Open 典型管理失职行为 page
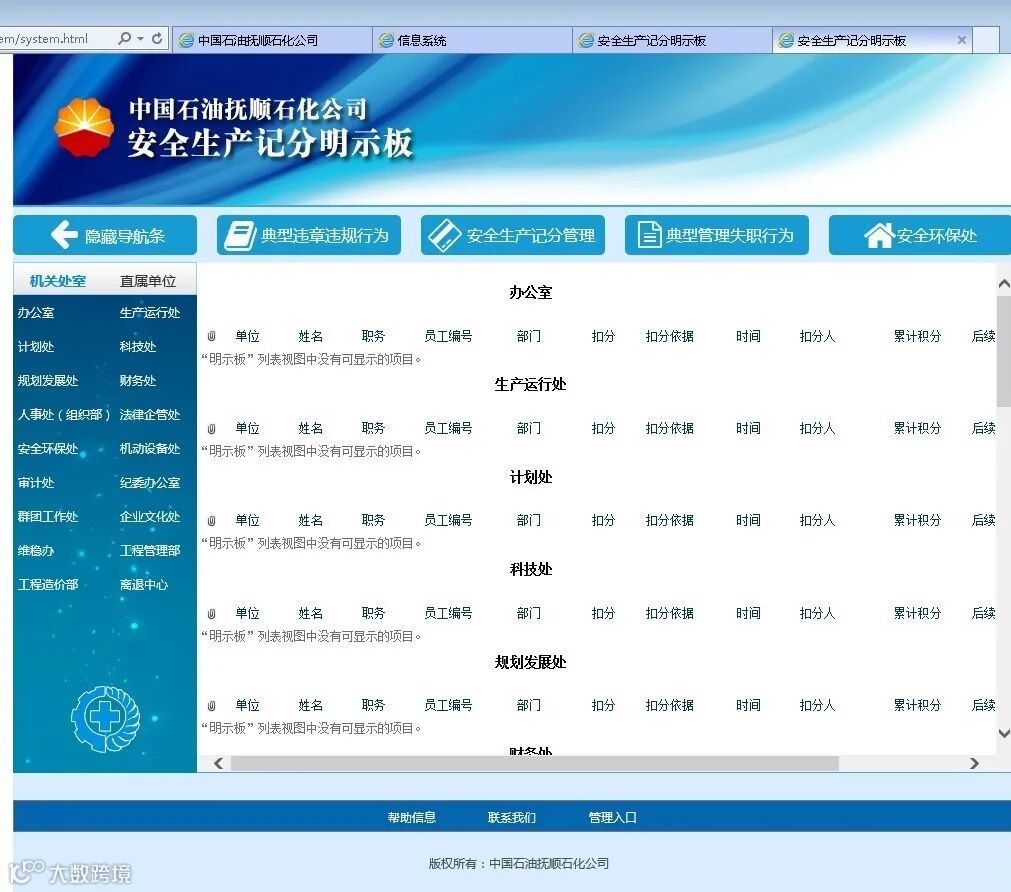This screenshot has height=892, width=1011. tap(716, 235)
